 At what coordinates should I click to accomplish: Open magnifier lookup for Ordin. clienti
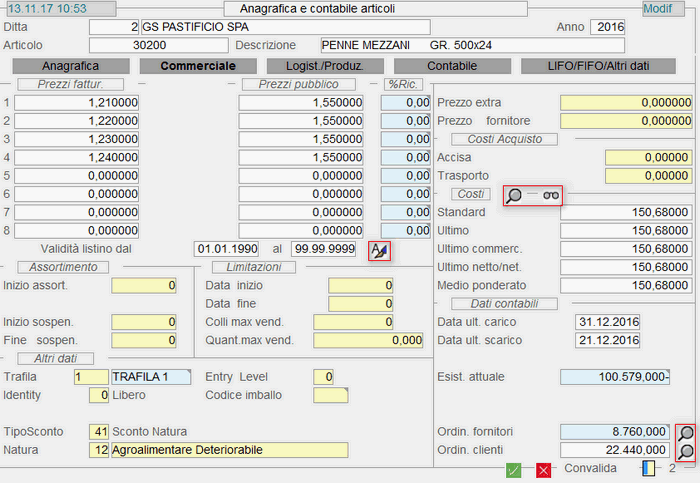point(687,451)
